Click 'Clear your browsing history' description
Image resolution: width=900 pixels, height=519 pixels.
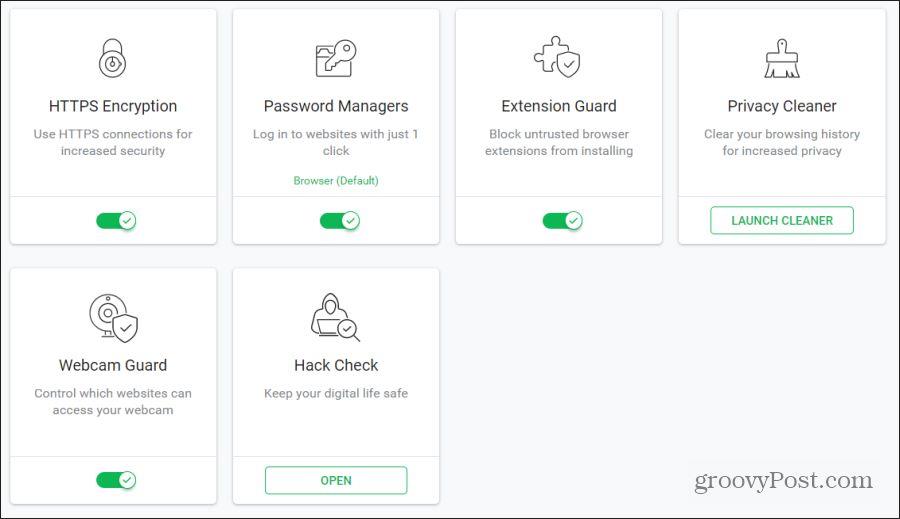coord(782,142)
